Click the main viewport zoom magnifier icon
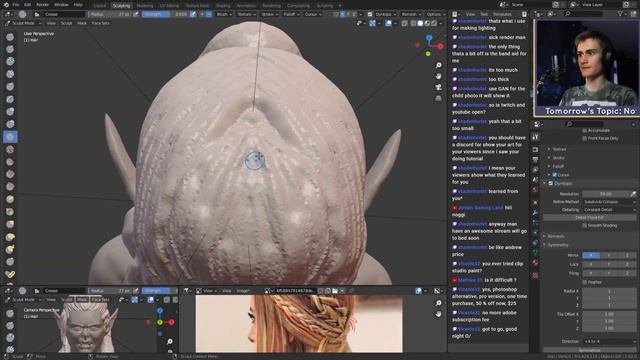Image resolution: width=640 pixels, height=360 pixels. point(438,65)
